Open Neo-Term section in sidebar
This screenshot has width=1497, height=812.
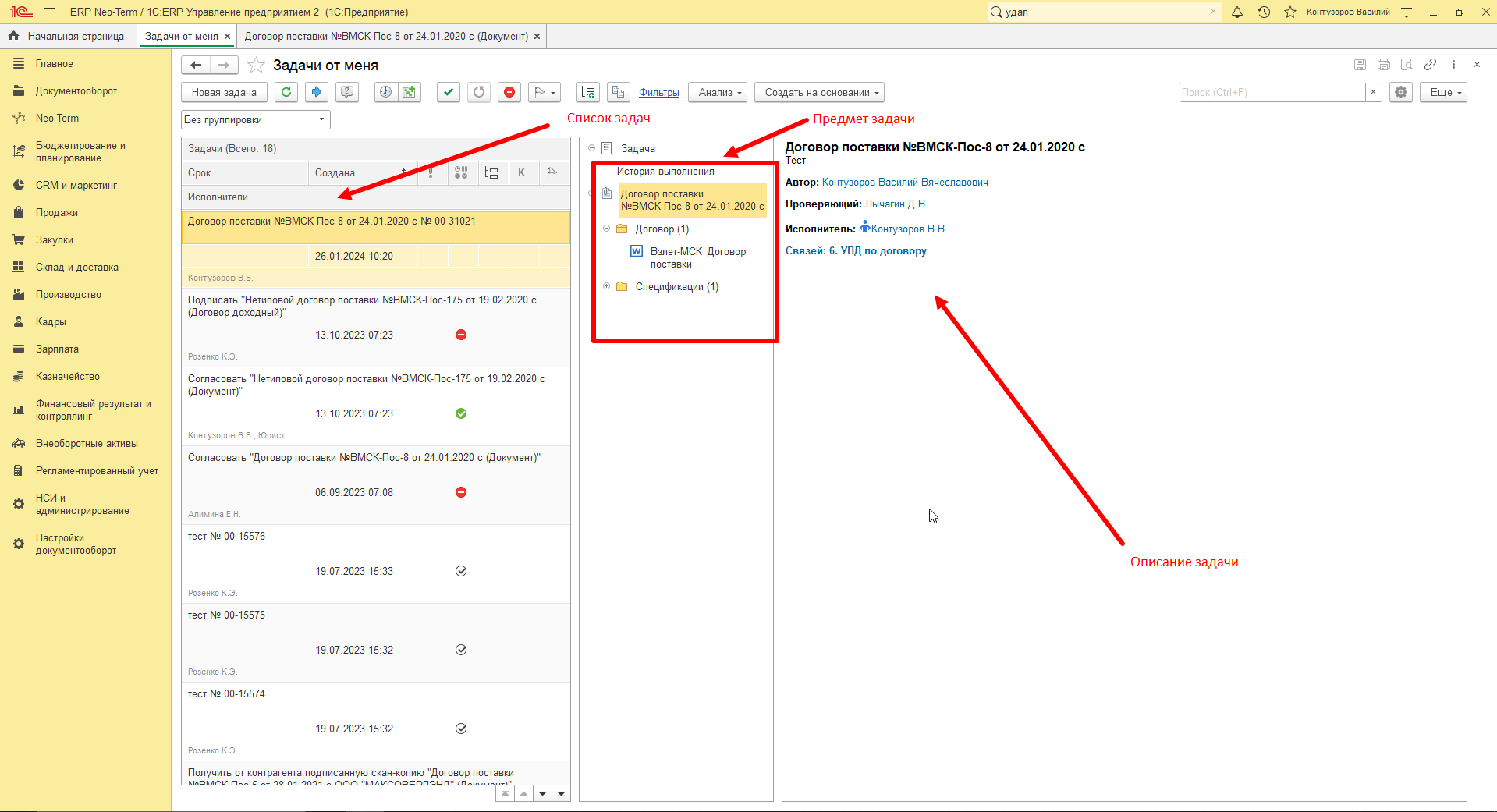[x=57, y=118]
